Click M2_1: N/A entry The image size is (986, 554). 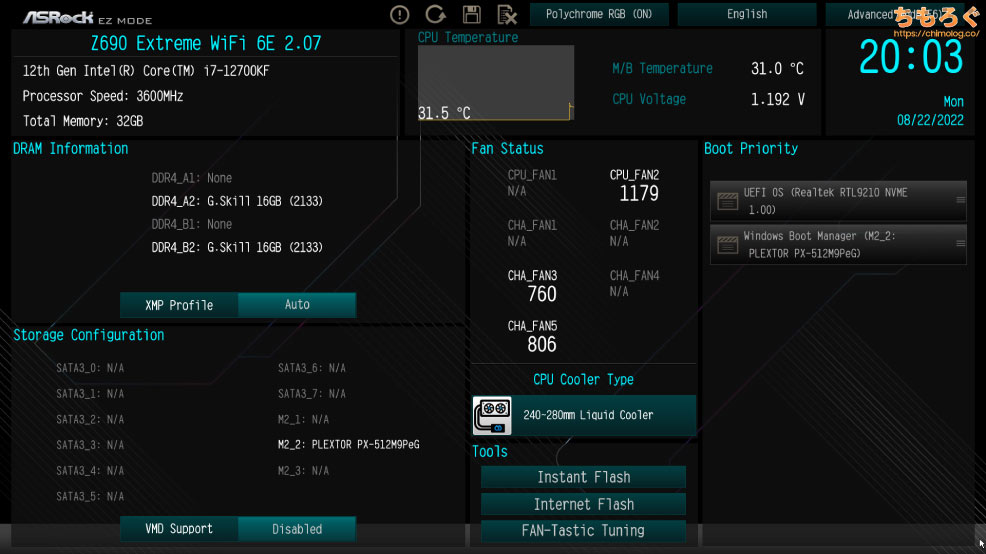[303, 419]
